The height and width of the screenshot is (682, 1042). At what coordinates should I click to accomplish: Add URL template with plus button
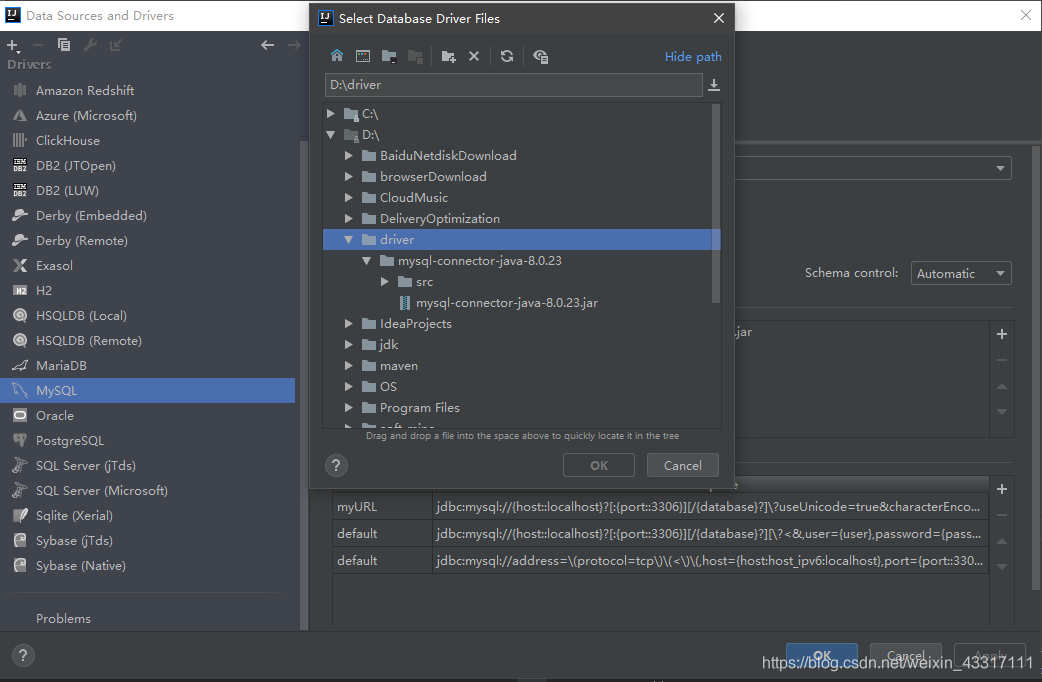coord(1001,489)
